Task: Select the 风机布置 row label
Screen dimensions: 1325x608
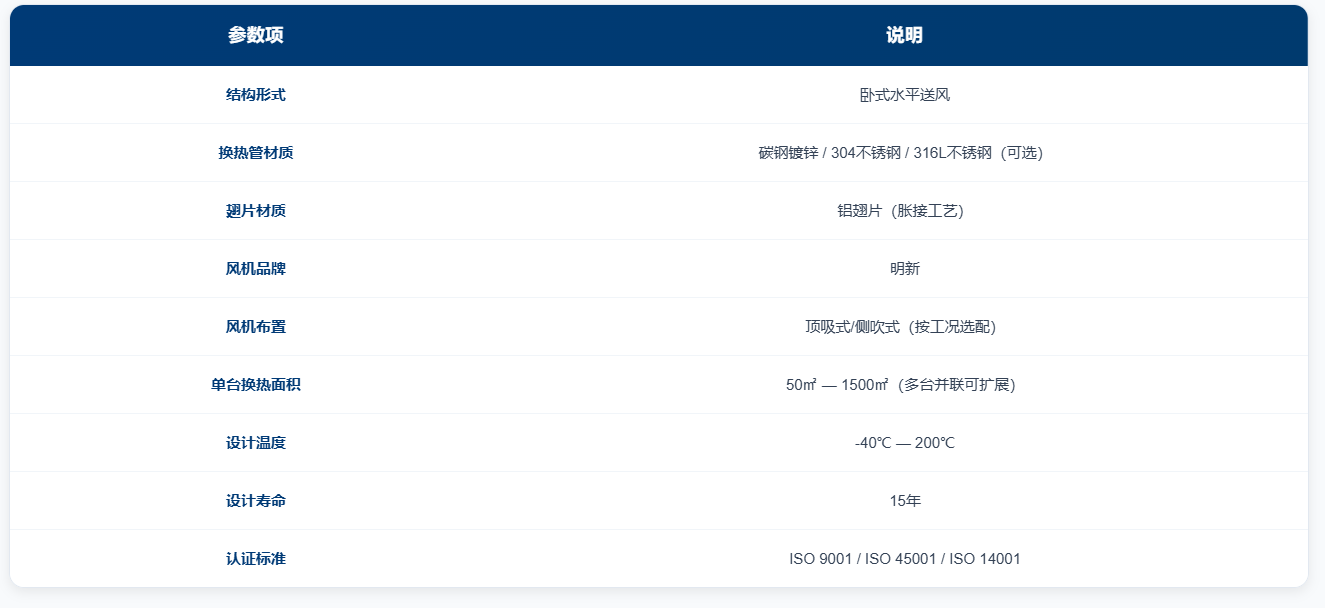Action: click(x=256, y=327)
